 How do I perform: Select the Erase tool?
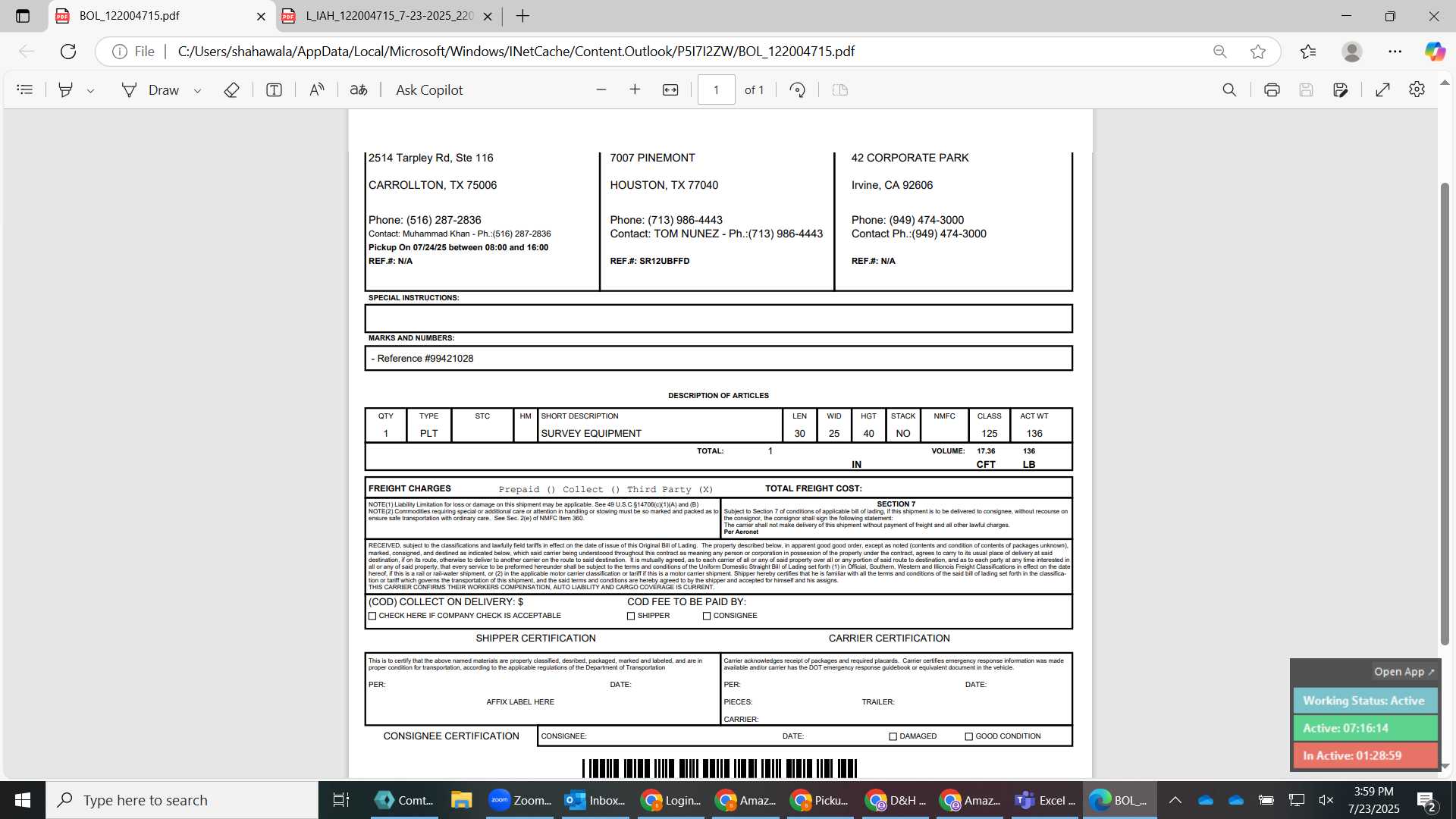click(x=231, y=89)
